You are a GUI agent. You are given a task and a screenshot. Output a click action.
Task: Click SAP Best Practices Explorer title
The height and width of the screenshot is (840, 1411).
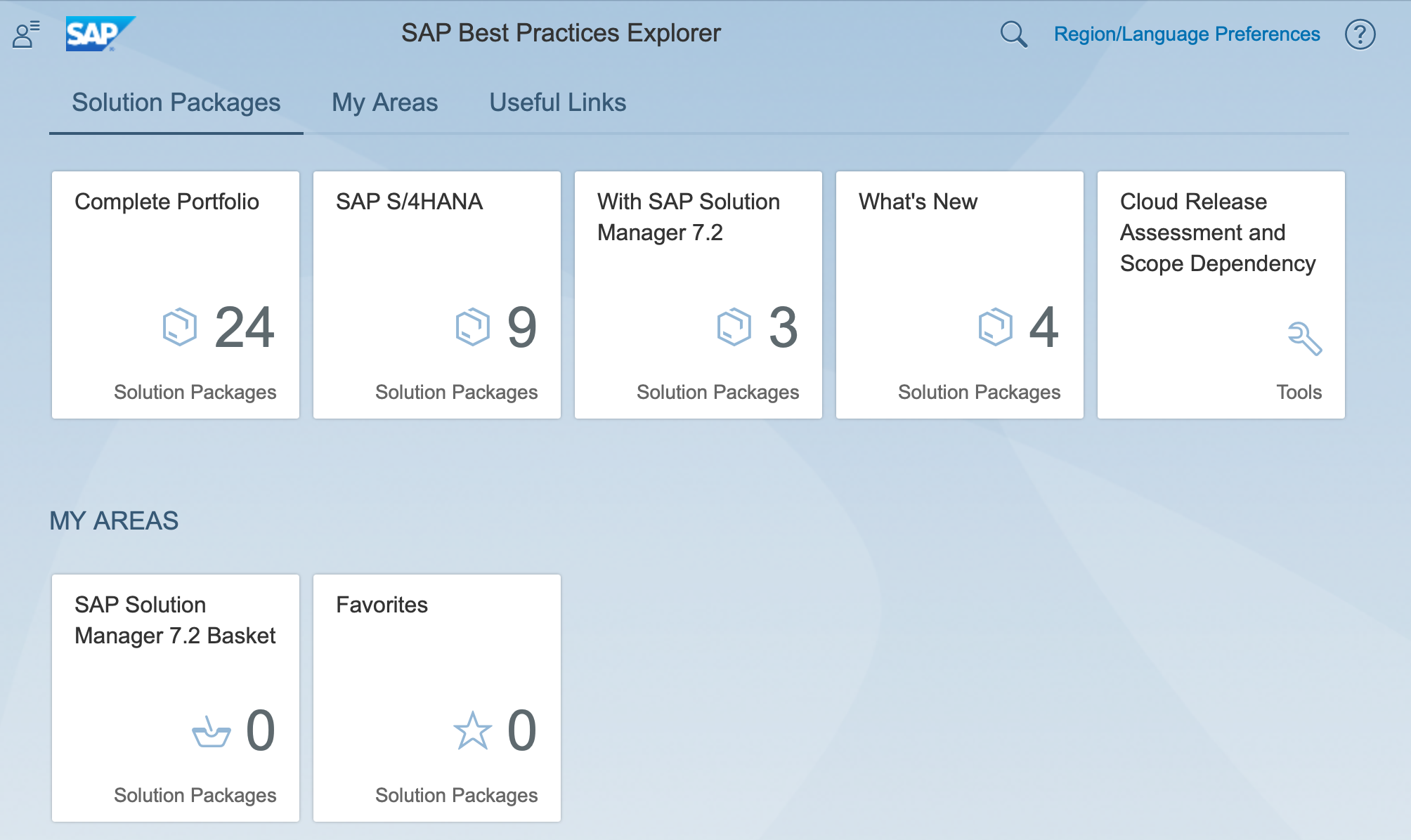561,33
